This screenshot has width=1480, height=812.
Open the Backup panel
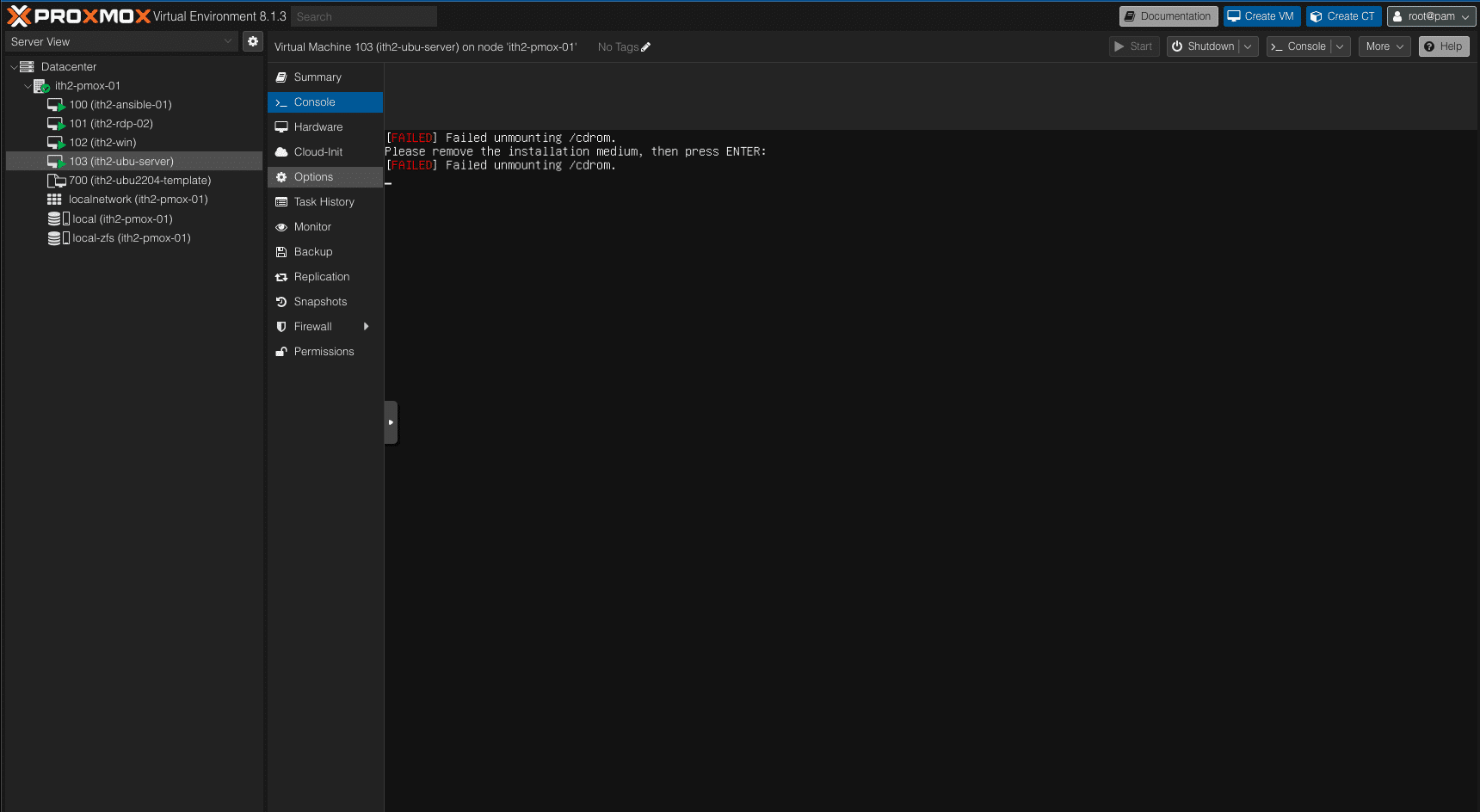point(311,251)
